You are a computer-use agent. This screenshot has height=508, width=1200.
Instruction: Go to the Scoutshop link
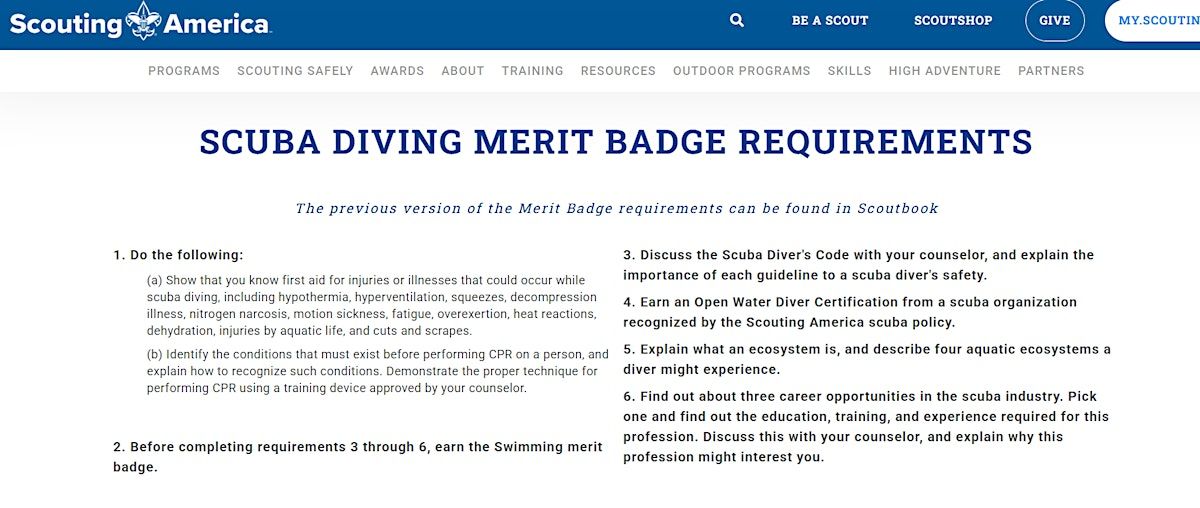[953, 20]
